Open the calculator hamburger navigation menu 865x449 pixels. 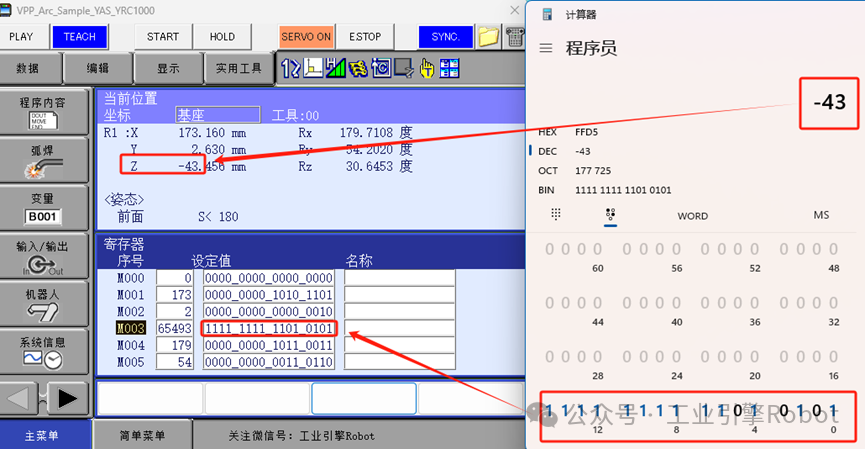(x=546, y=48)
